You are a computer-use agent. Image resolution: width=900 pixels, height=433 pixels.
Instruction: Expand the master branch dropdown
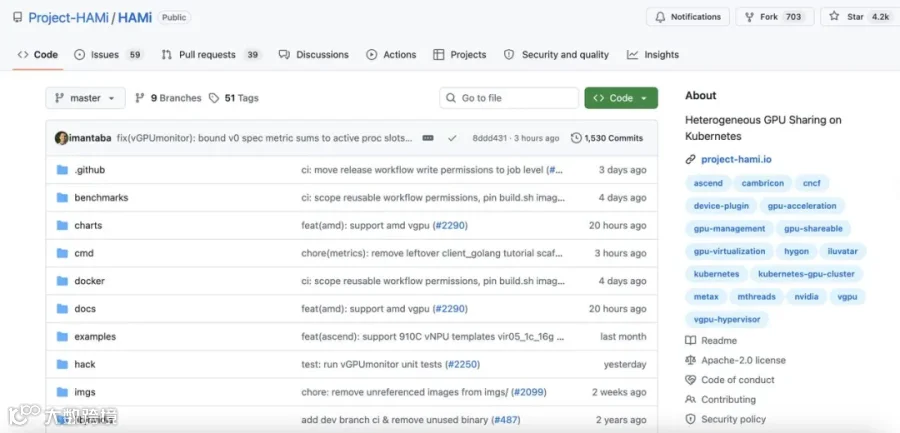[85, 98]
